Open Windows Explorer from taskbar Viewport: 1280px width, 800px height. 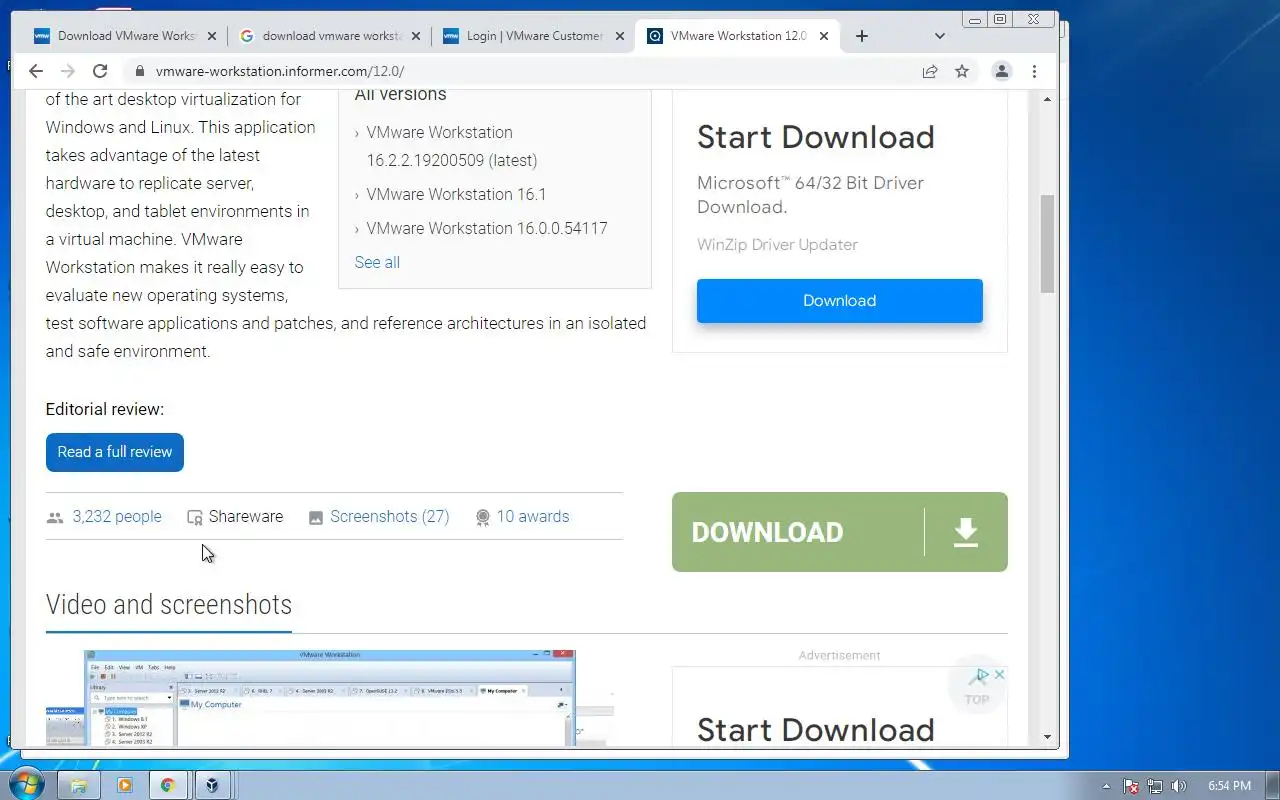(79, 786)
